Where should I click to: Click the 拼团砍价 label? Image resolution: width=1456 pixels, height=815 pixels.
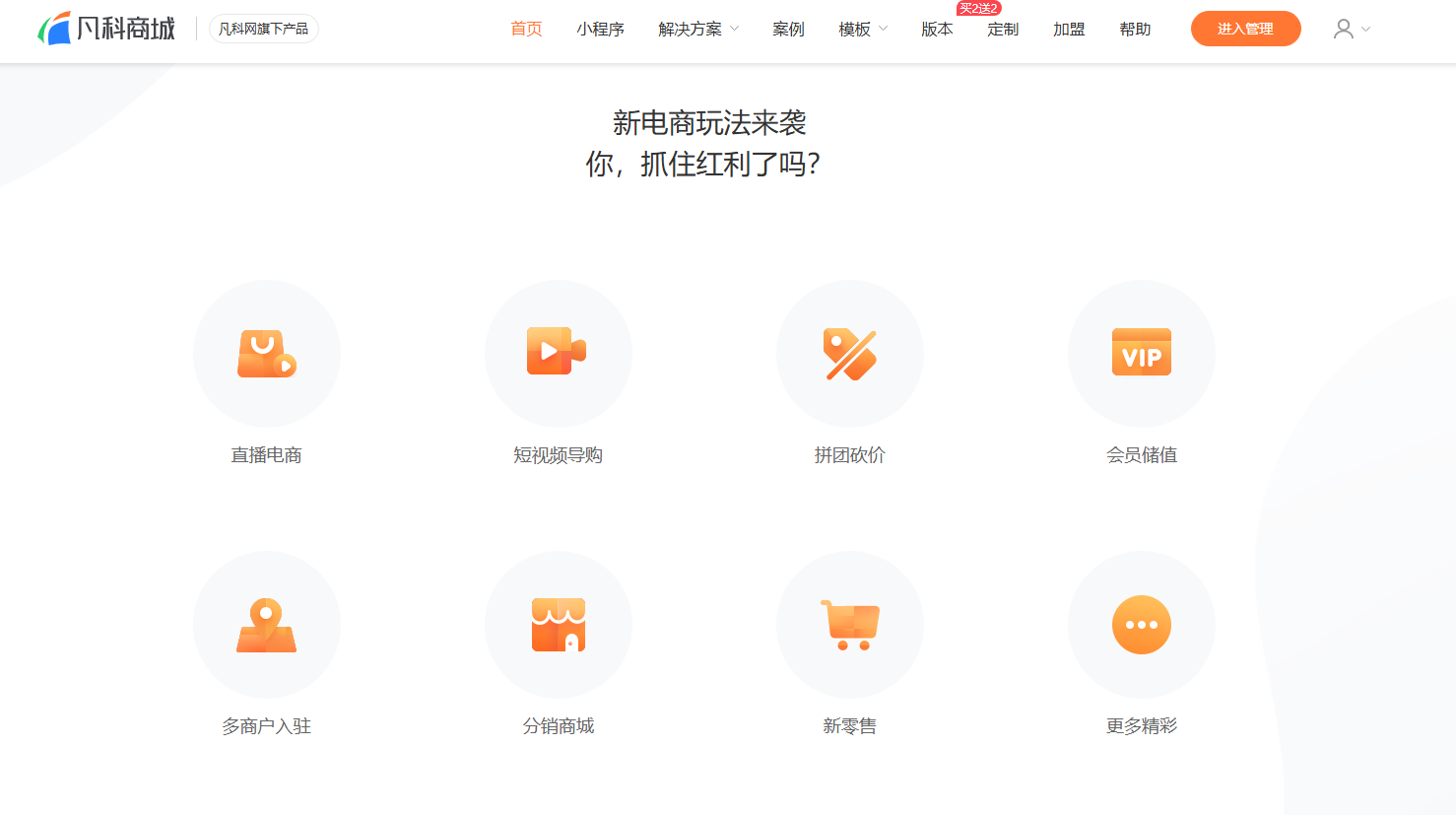click(x=850, y=454)
